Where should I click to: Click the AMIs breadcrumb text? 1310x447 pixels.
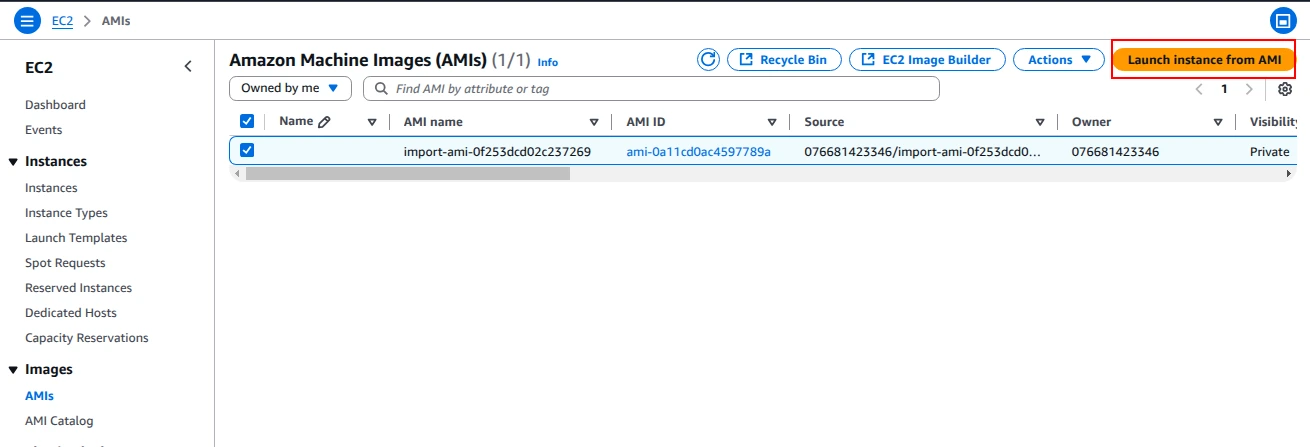(x=116, y=20)
